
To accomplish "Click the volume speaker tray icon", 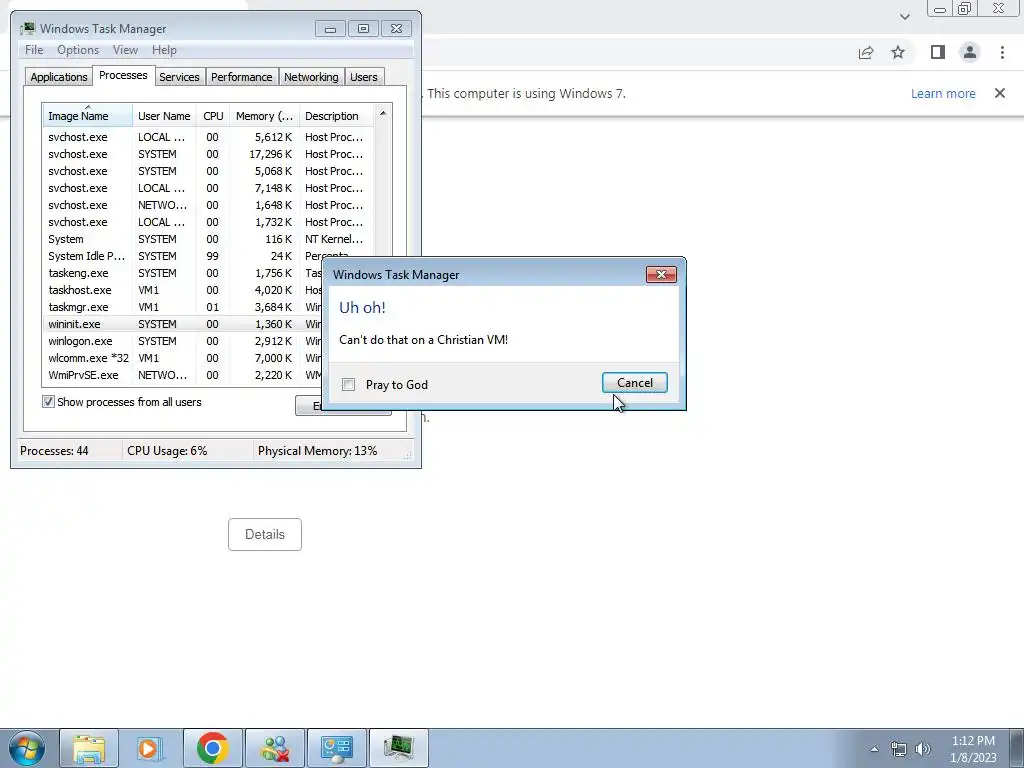I will [x=923, y=749].
